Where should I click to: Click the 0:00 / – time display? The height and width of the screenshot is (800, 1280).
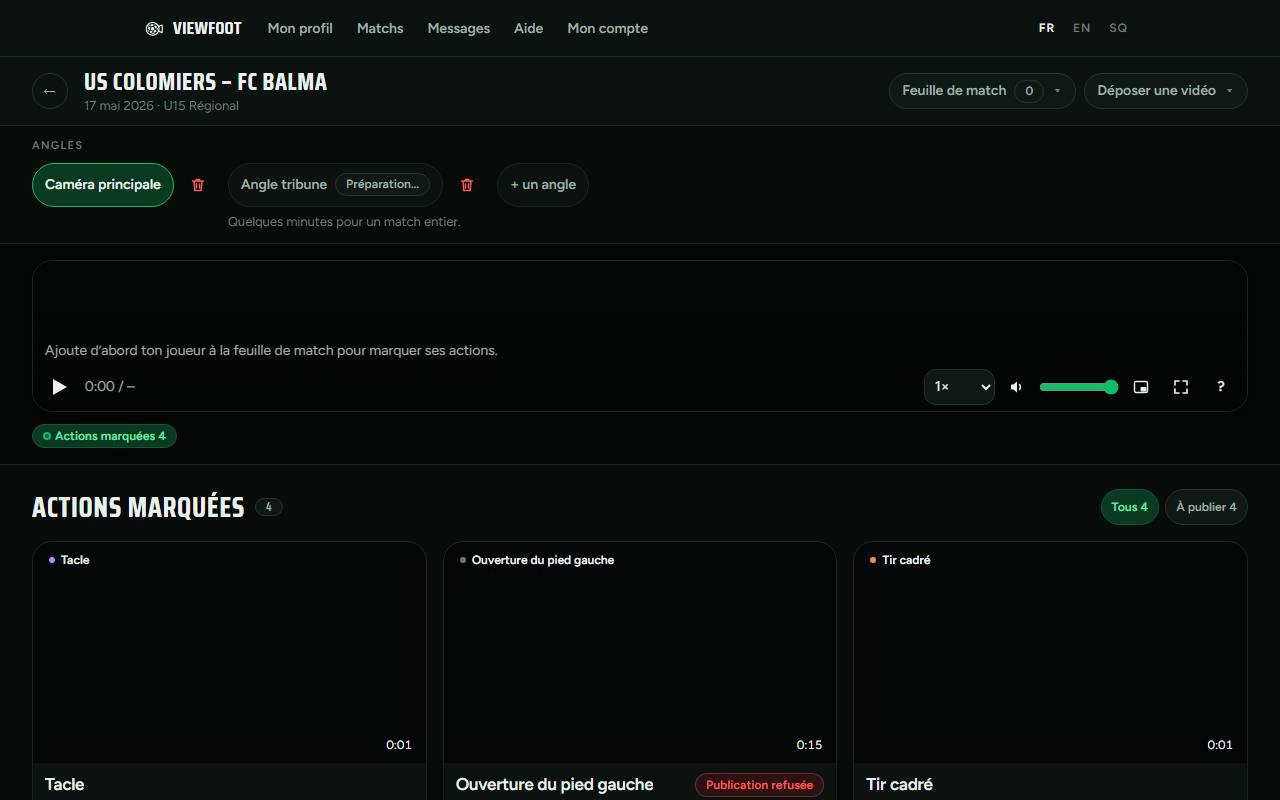tap(110, 387)
